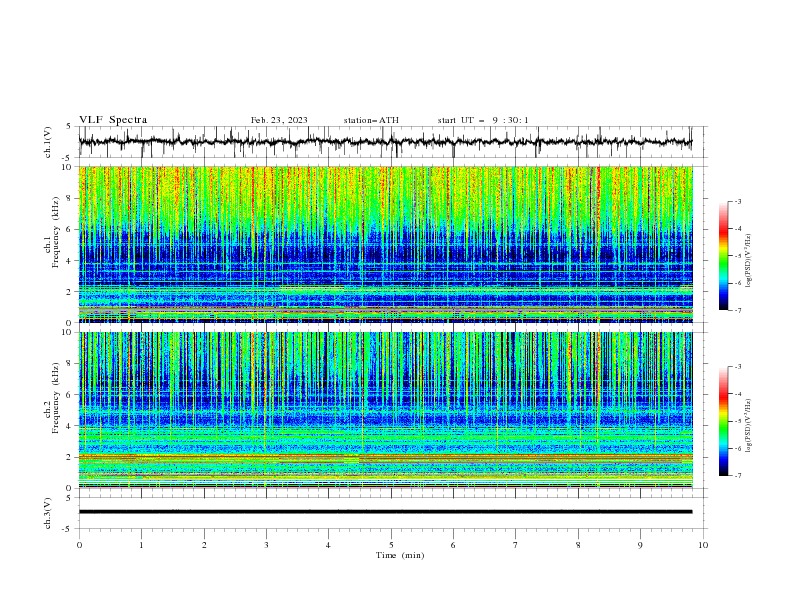Click the ch.2 spectrogram panel
The height and width of the screenshot is (612, 792).
(385, 410)
